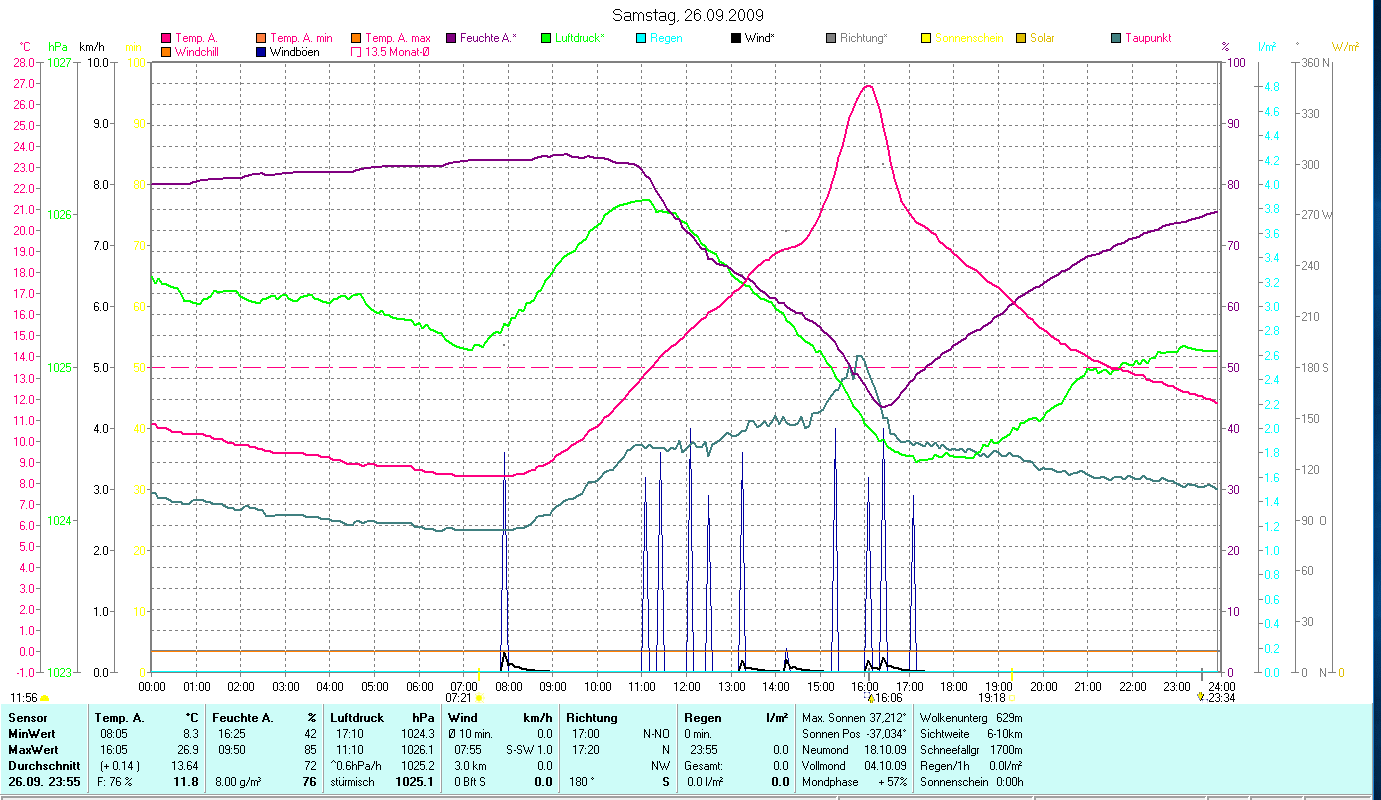Click the maximum pressure value 1026.1
Image resolution: width=1381 pixels, height=800 pixels.
pos(417,750)
